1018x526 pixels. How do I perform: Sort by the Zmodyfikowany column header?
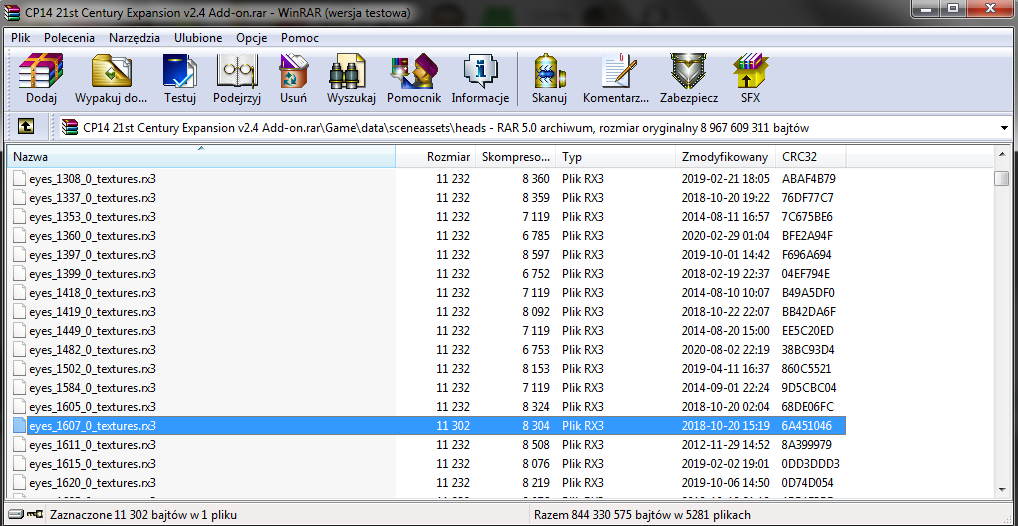point(725,157)
